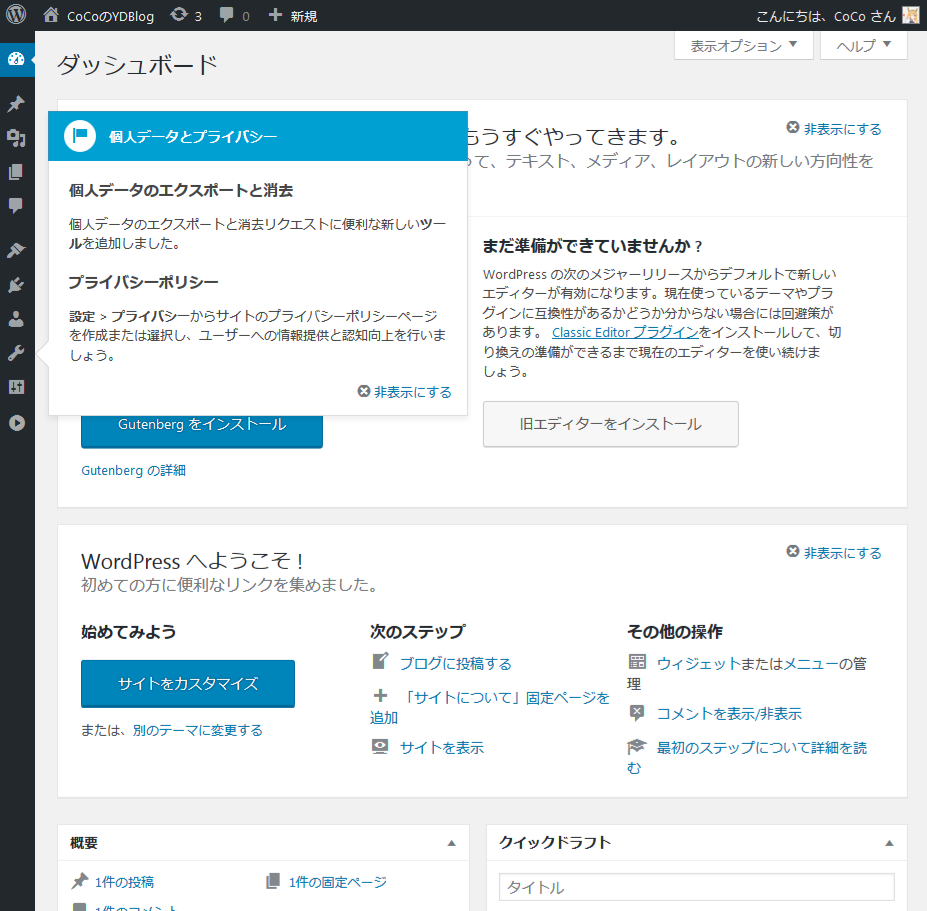The height and width of the screenshot is (911, 927).
Task: Click the comment-off icon beside コメントを表示/非表示
Action: pyautogui.click(x=637, y=713)
